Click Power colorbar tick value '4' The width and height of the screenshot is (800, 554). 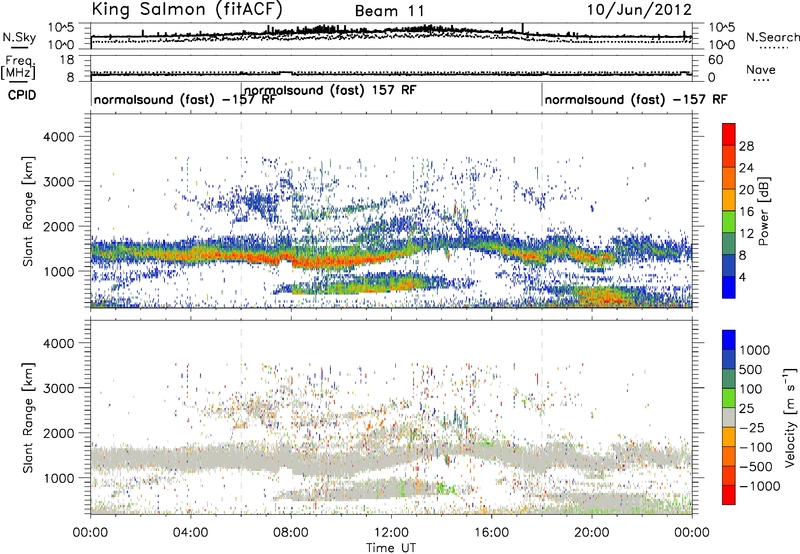pos(743,277)
